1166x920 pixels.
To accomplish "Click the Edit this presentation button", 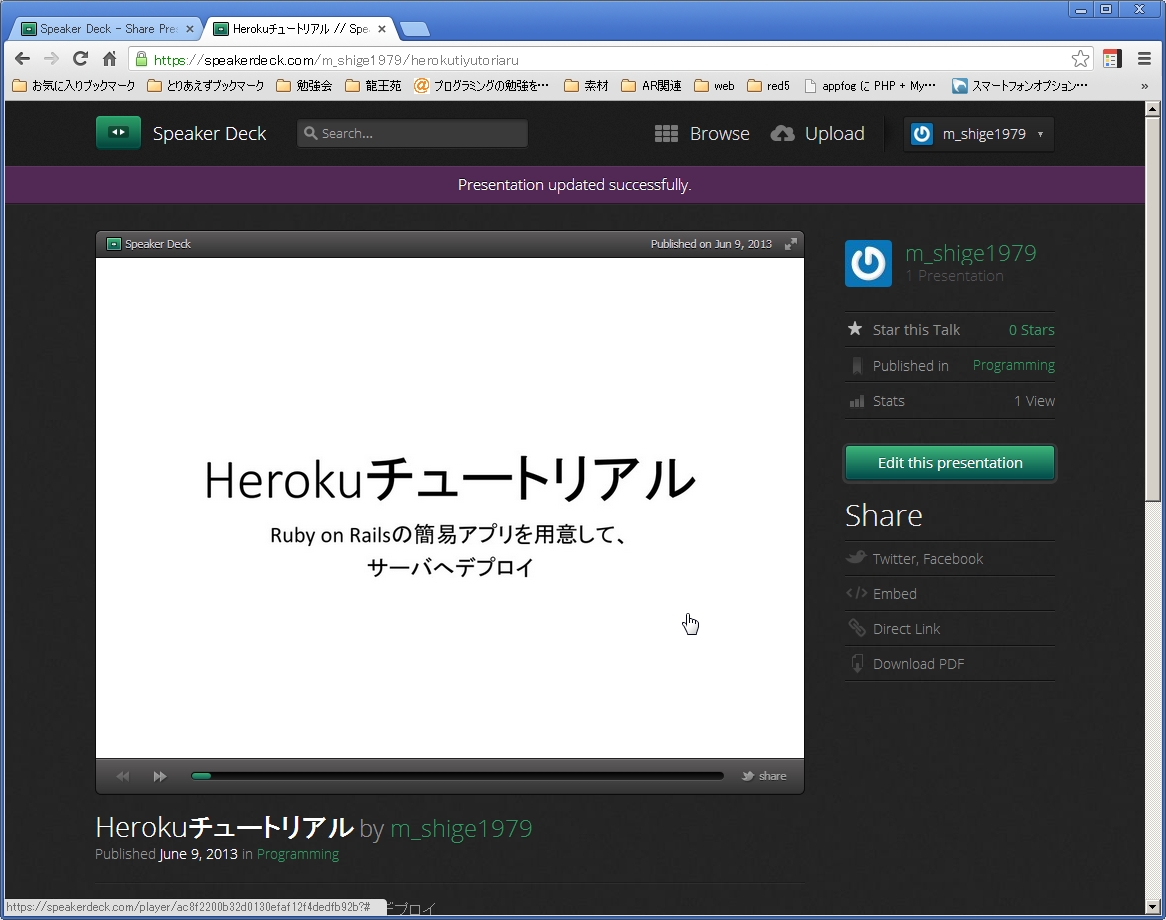I will point(950,463).
